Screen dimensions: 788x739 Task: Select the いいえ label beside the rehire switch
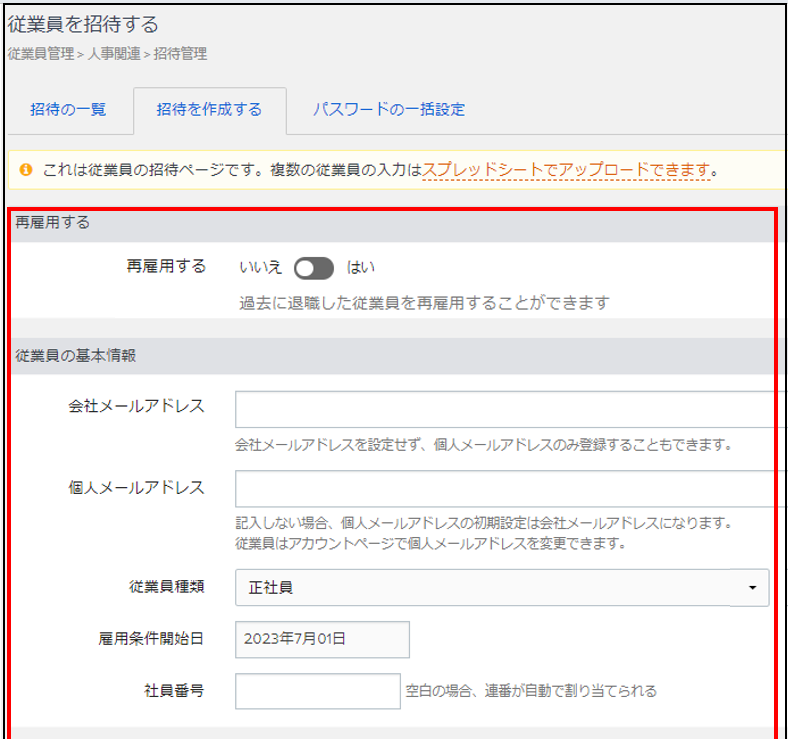coord(261,267)
